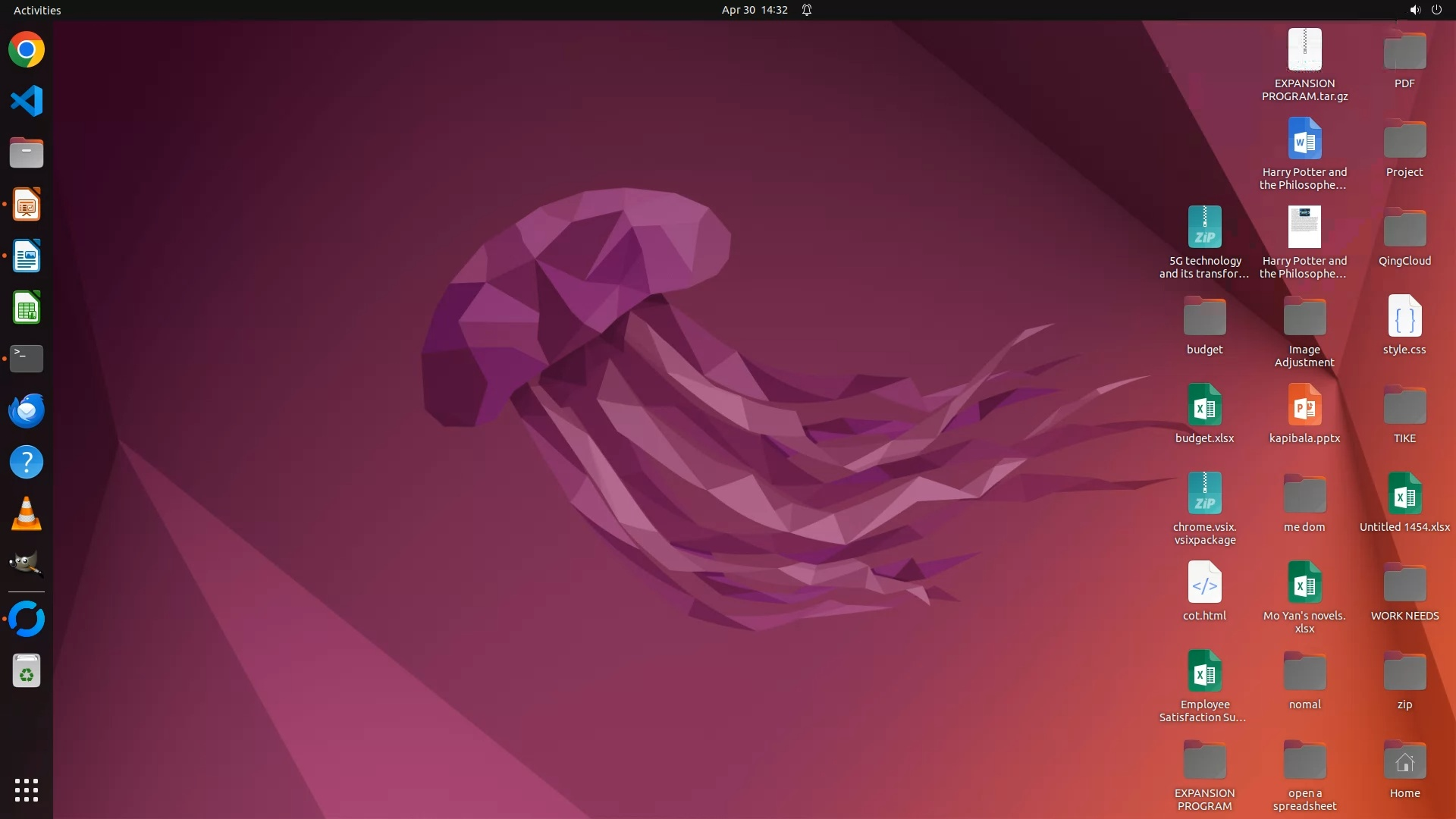Viewport: 1456px width, 819px height.
Task: Open LibreOffice Impress in the dock
Action: (27, 205)
